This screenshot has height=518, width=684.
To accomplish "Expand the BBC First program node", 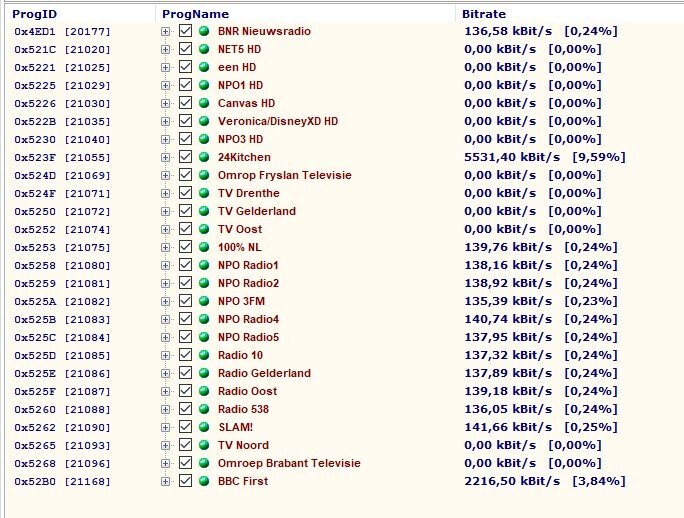I will (x=165, y=481).
